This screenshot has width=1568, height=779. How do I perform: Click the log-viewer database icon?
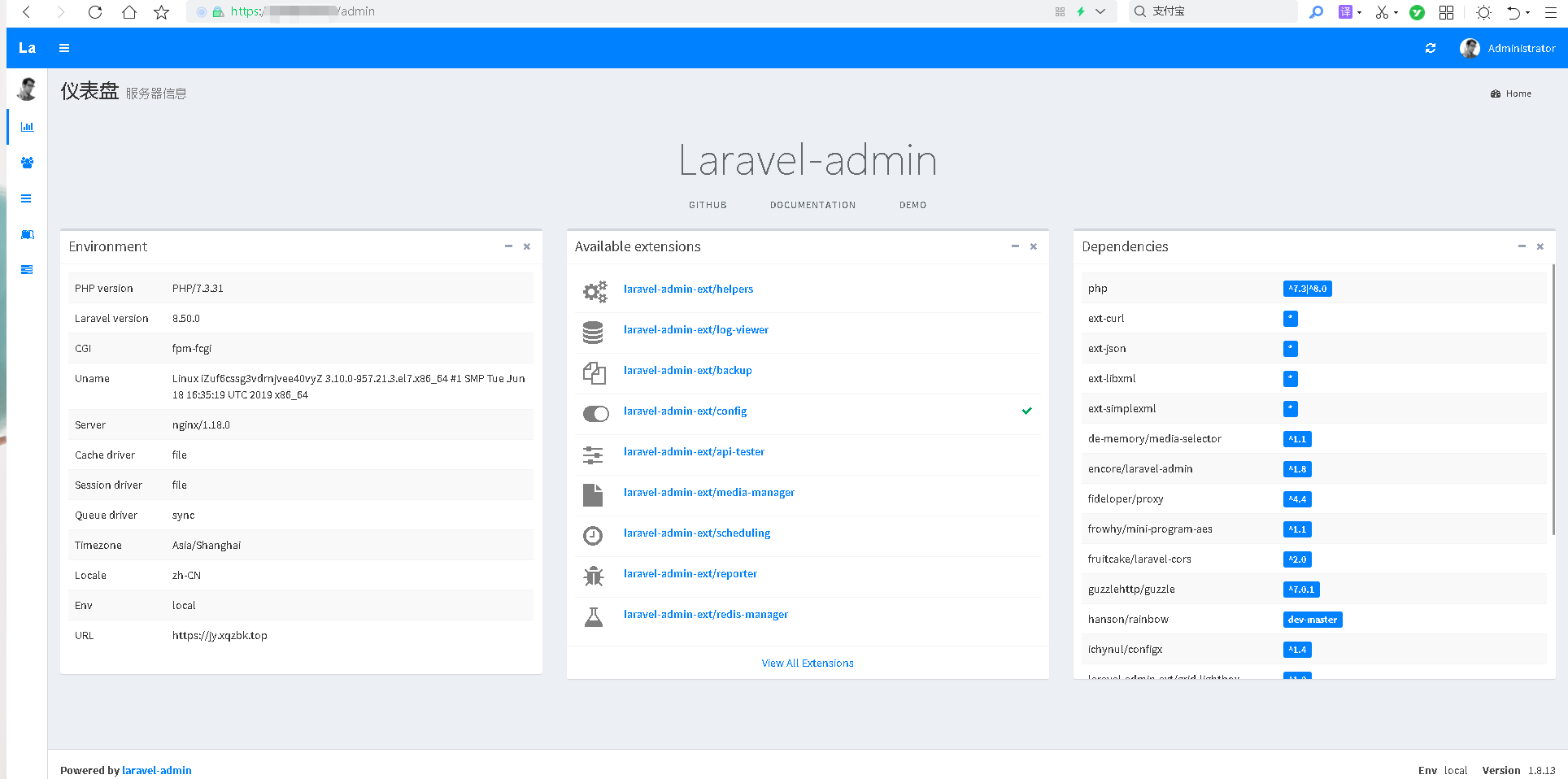(593, 332)
